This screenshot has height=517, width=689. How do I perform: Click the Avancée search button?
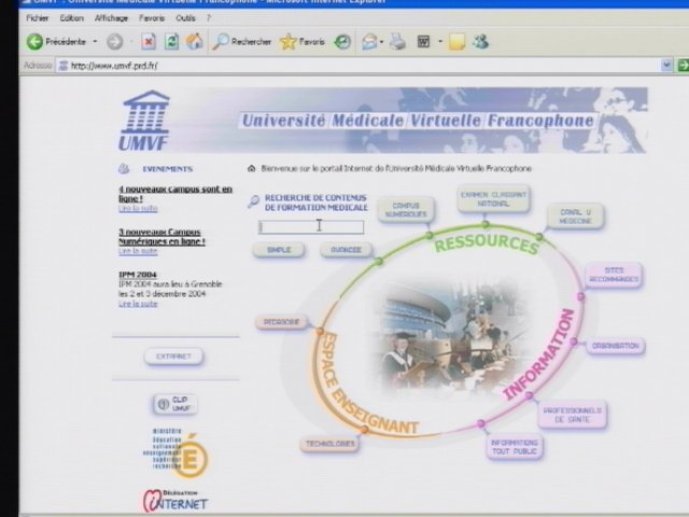(346, 250)
